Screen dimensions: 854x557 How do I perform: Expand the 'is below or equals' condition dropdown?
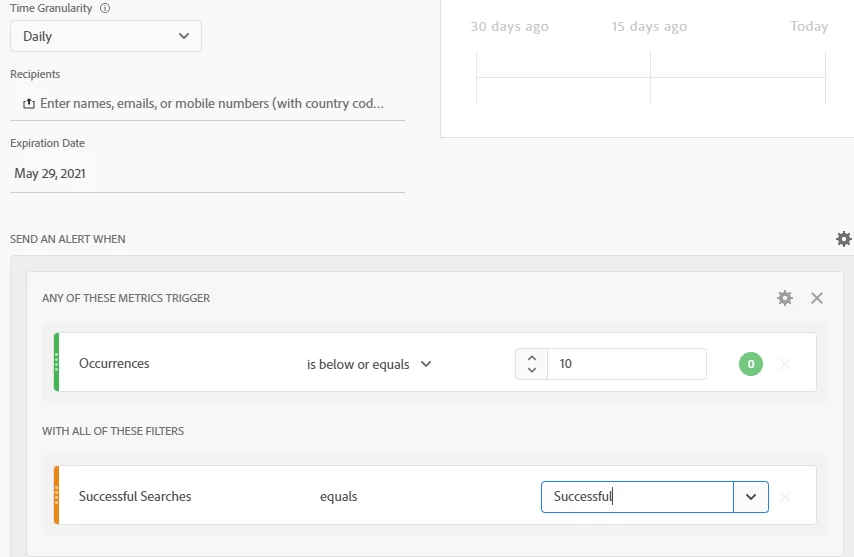pyautogui.click(x=369, y=364)
